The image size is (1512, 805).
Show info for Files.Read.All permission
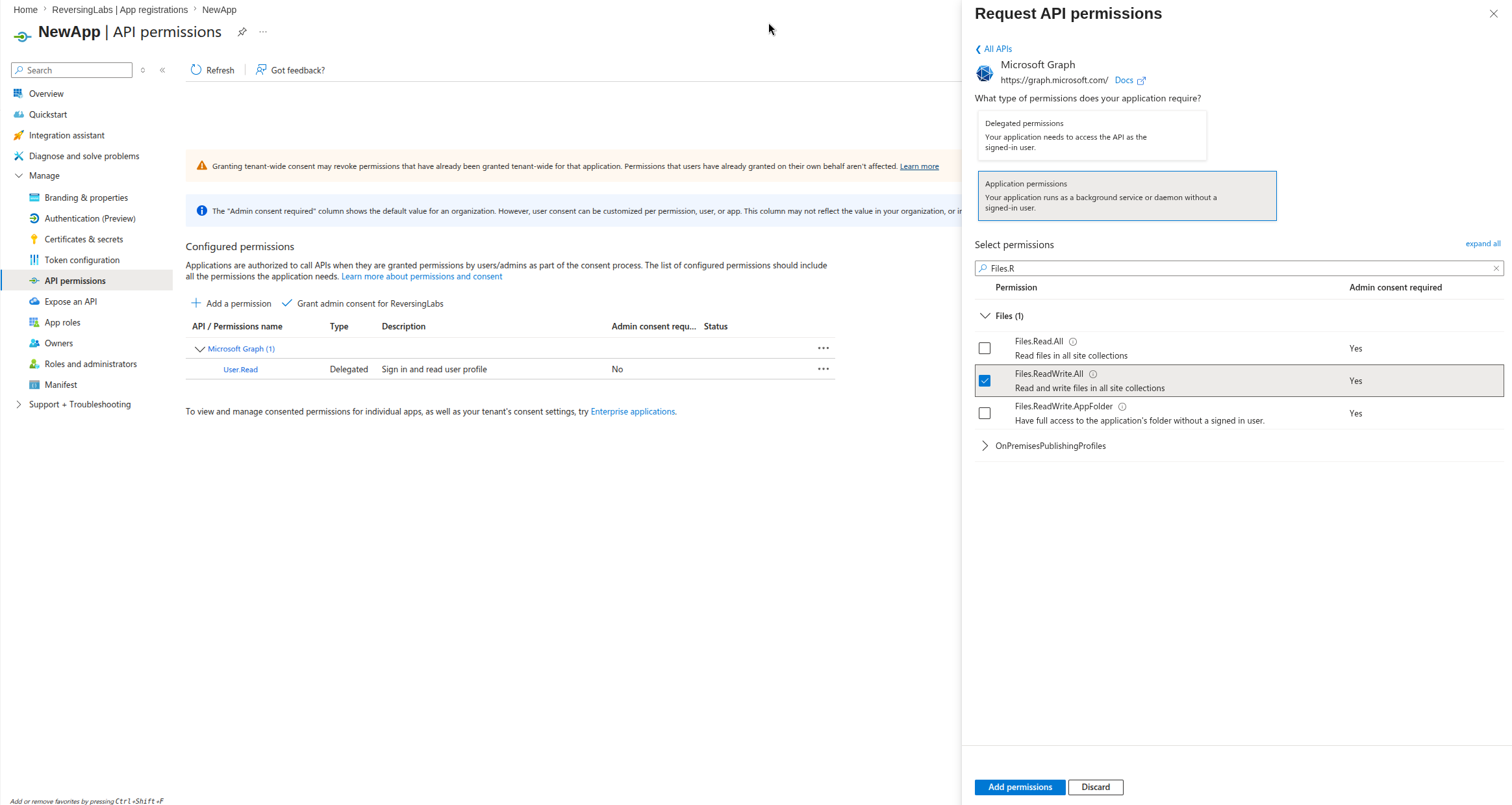click(1073, 342)
